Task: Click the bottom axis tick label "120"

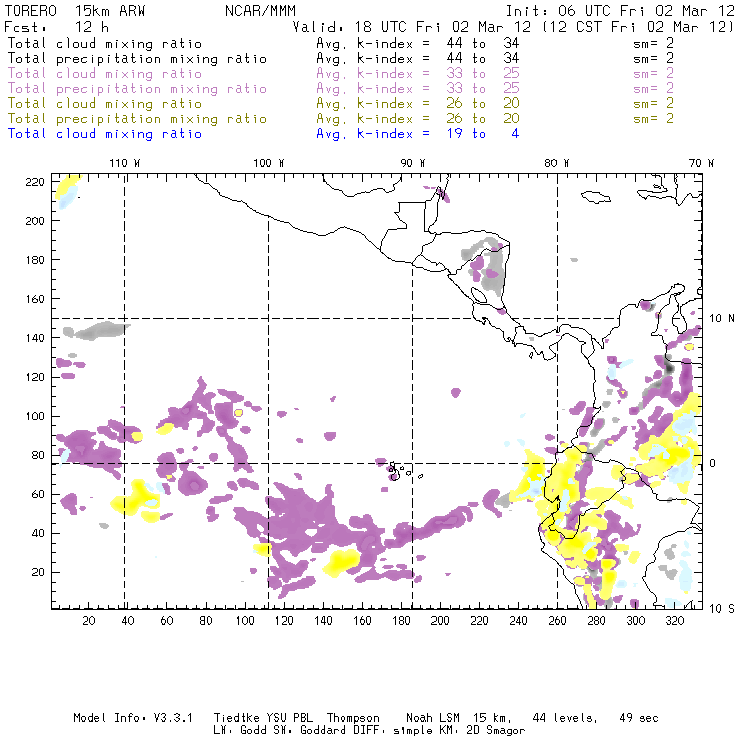Action: (284, 621)
